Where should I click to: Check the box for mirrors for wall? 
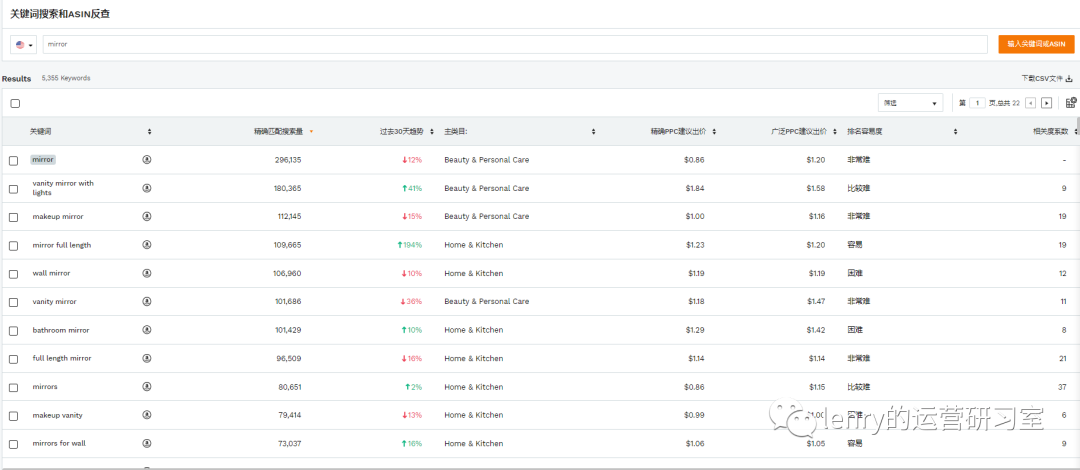tap(14, 445)
